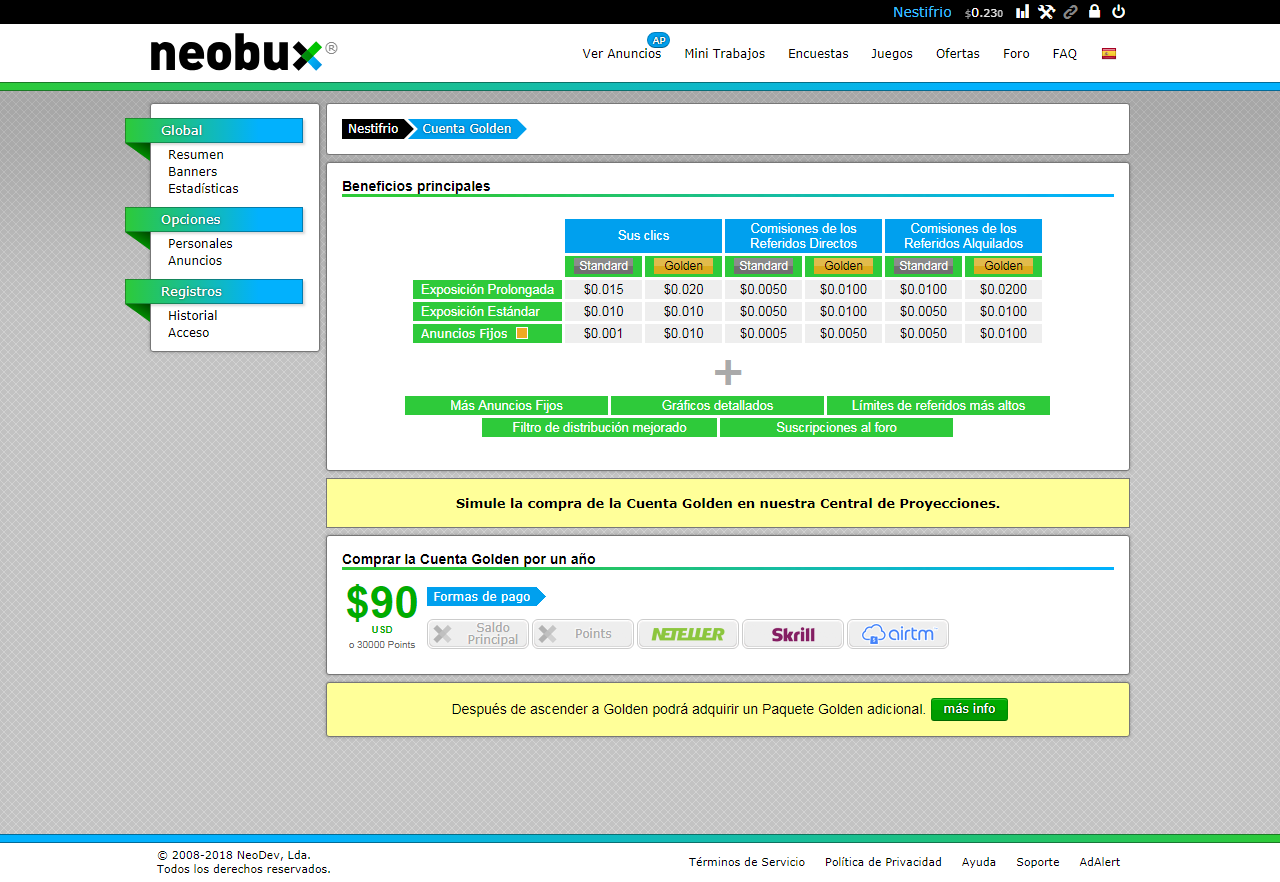This screenshot has width=1280, height=882.
Task: Click the $0.230 account balance
Action: pyautogui.click(x=984, y=13)
